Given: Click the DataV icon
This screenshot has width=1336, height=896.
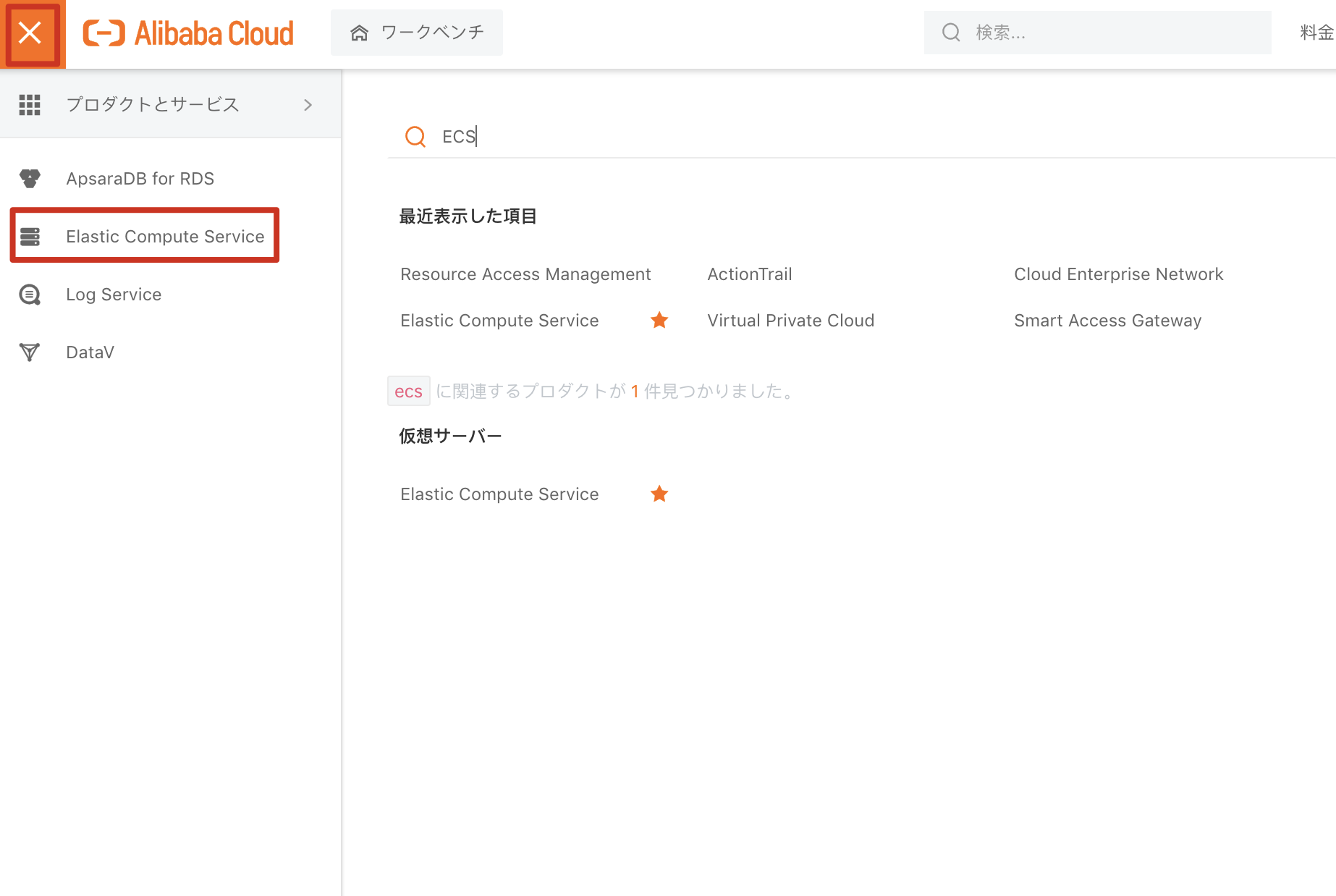Looking at the screenshot, I should (x=30, y=352).
